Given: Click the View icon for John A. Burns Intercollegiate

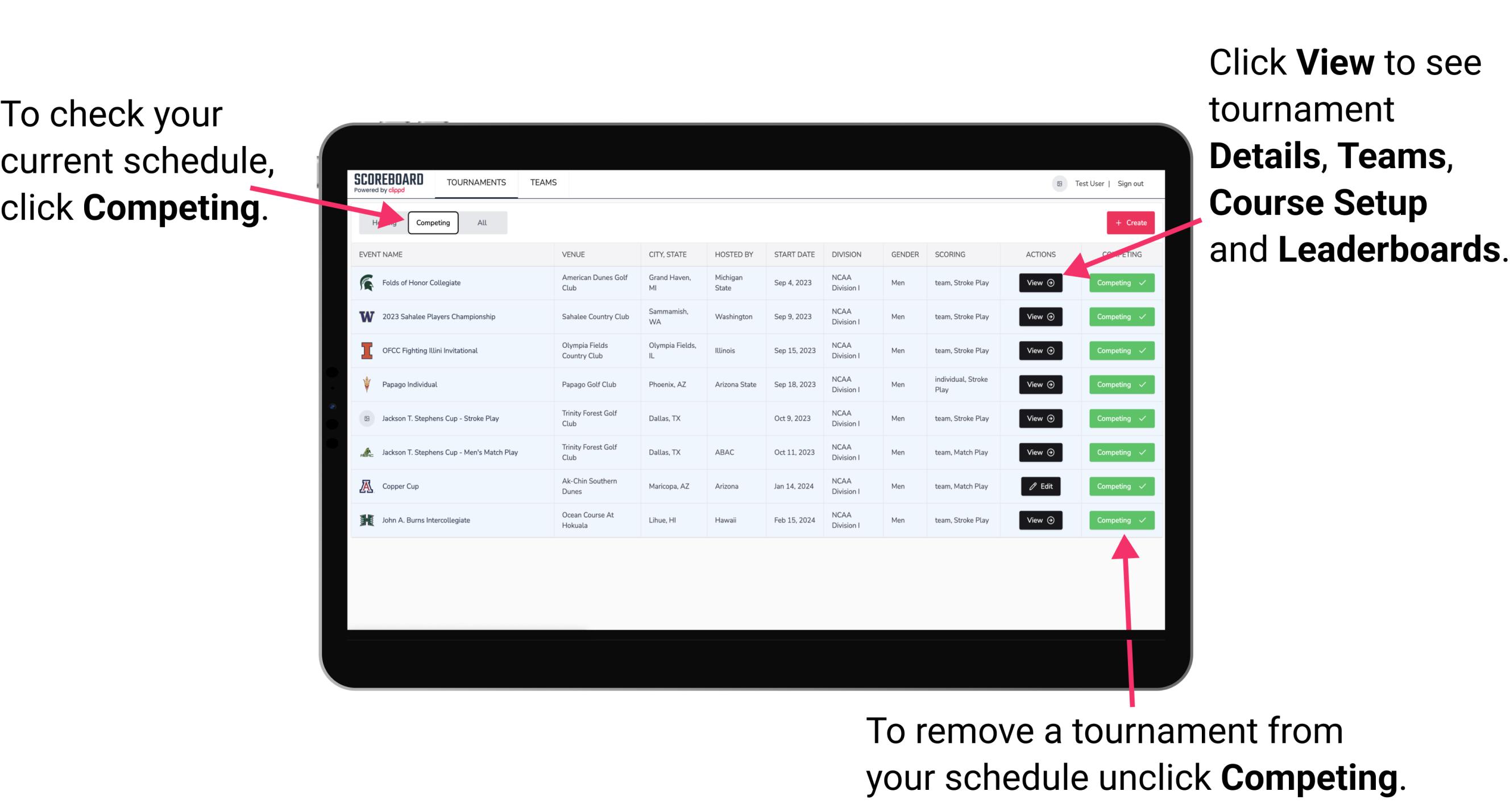Looking at the screenshot, I should point(1040,520).
